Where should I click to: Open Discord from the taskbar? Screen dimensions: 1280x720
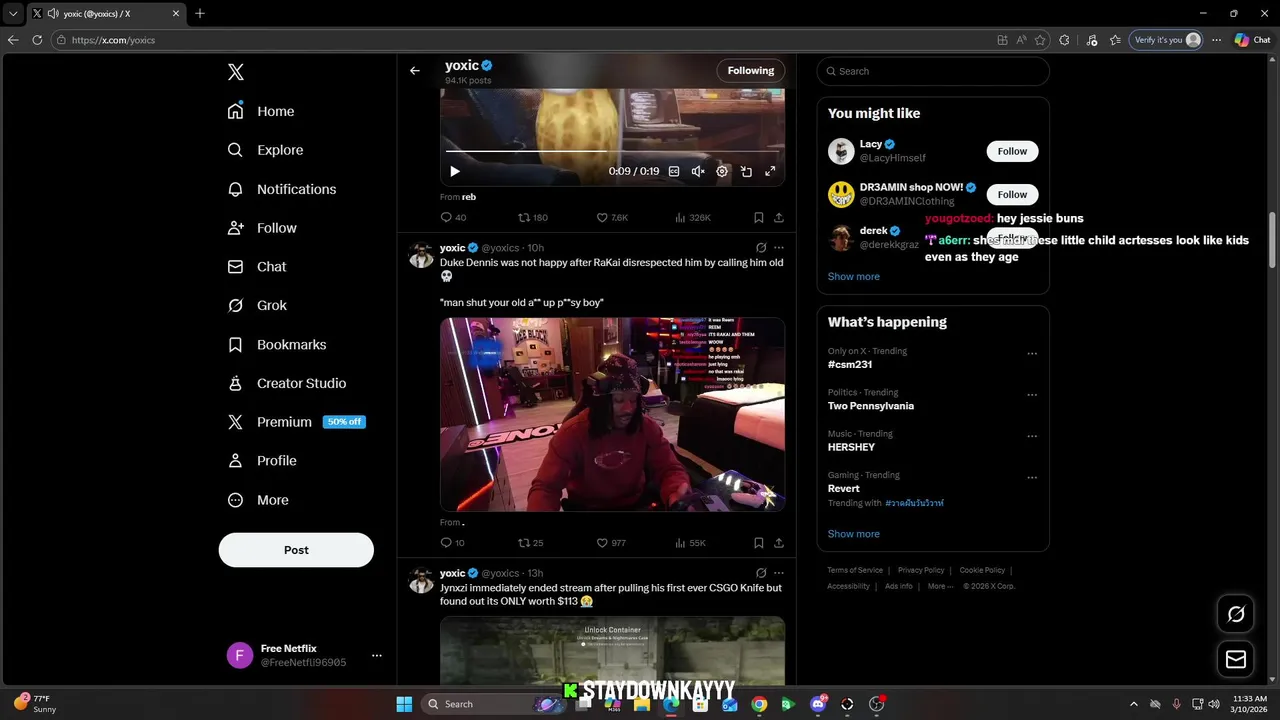pyautogui.click(x=818, y=704)
